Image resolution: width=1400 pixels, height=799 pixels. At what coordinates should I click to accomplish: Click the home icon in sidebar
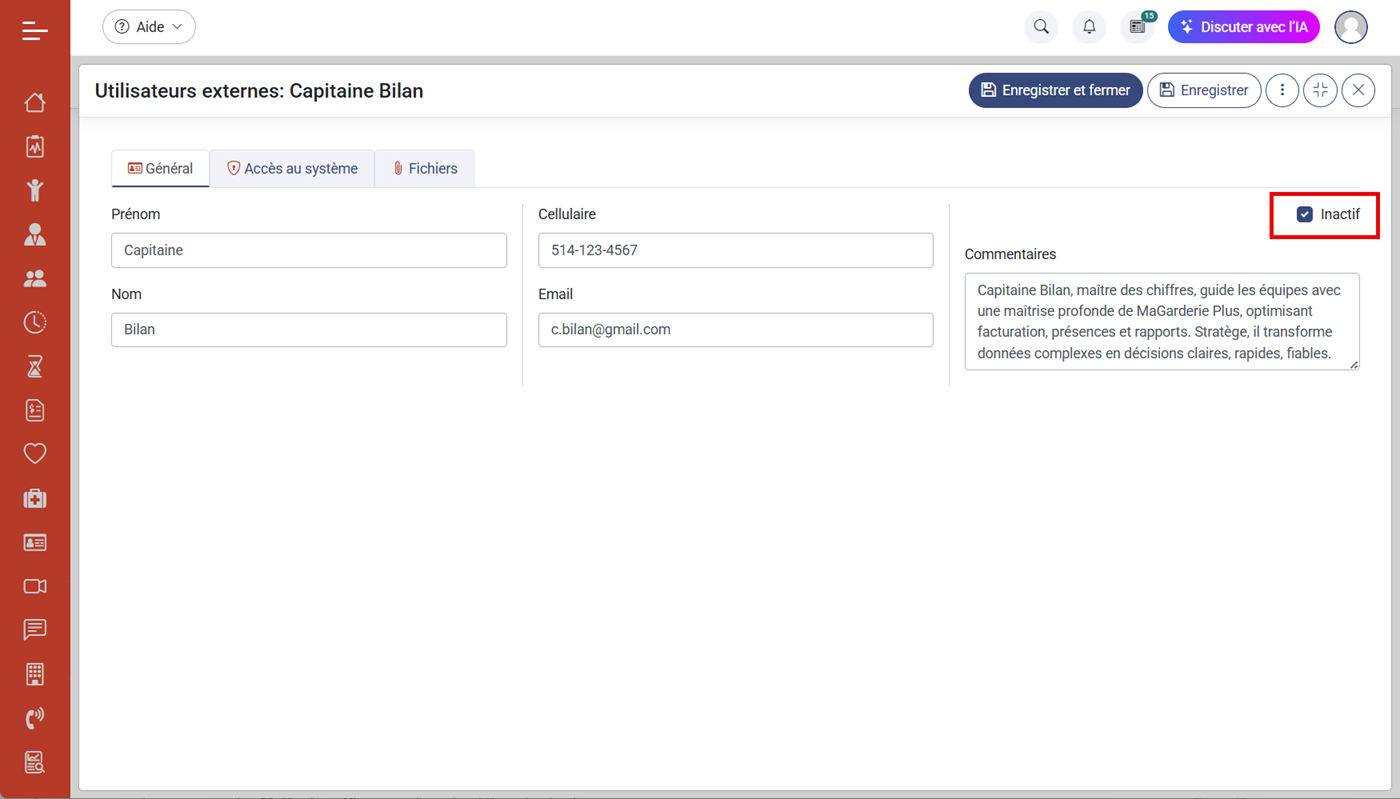35,102
